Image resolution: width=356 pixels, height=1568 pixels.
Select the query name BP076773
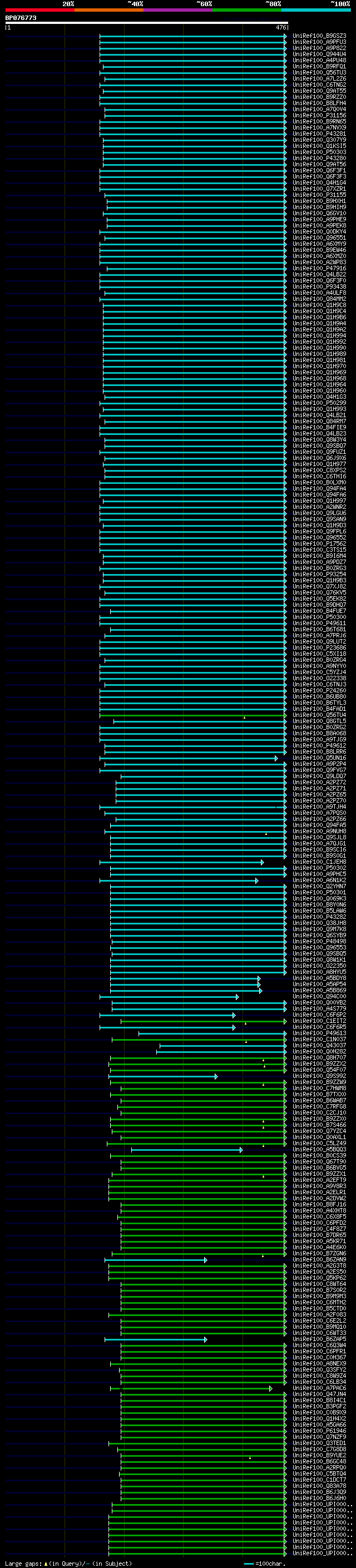[21, 18]
